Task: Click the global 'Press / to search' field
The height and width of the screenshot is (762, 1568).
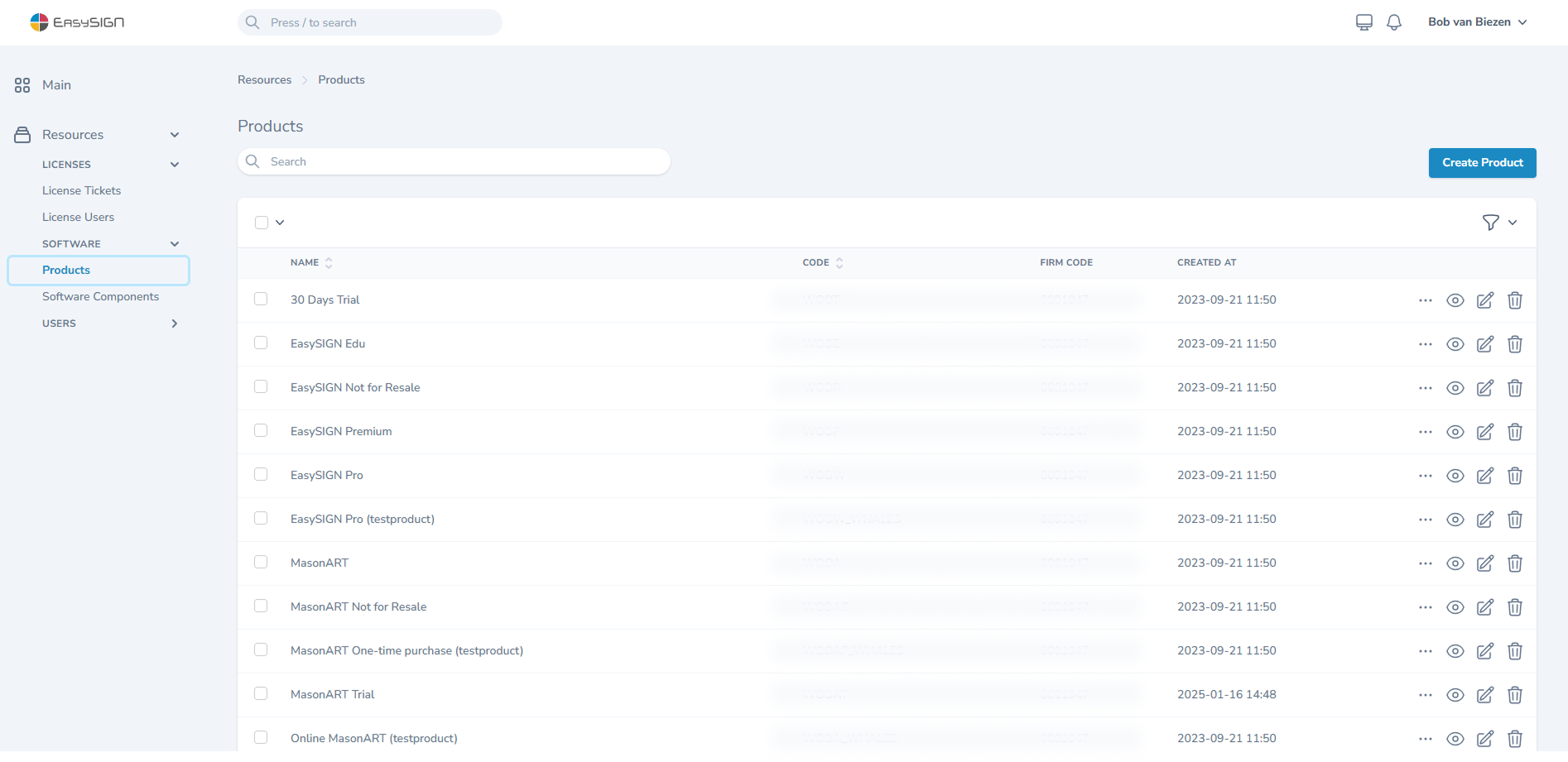Action: tap(370, 22)
